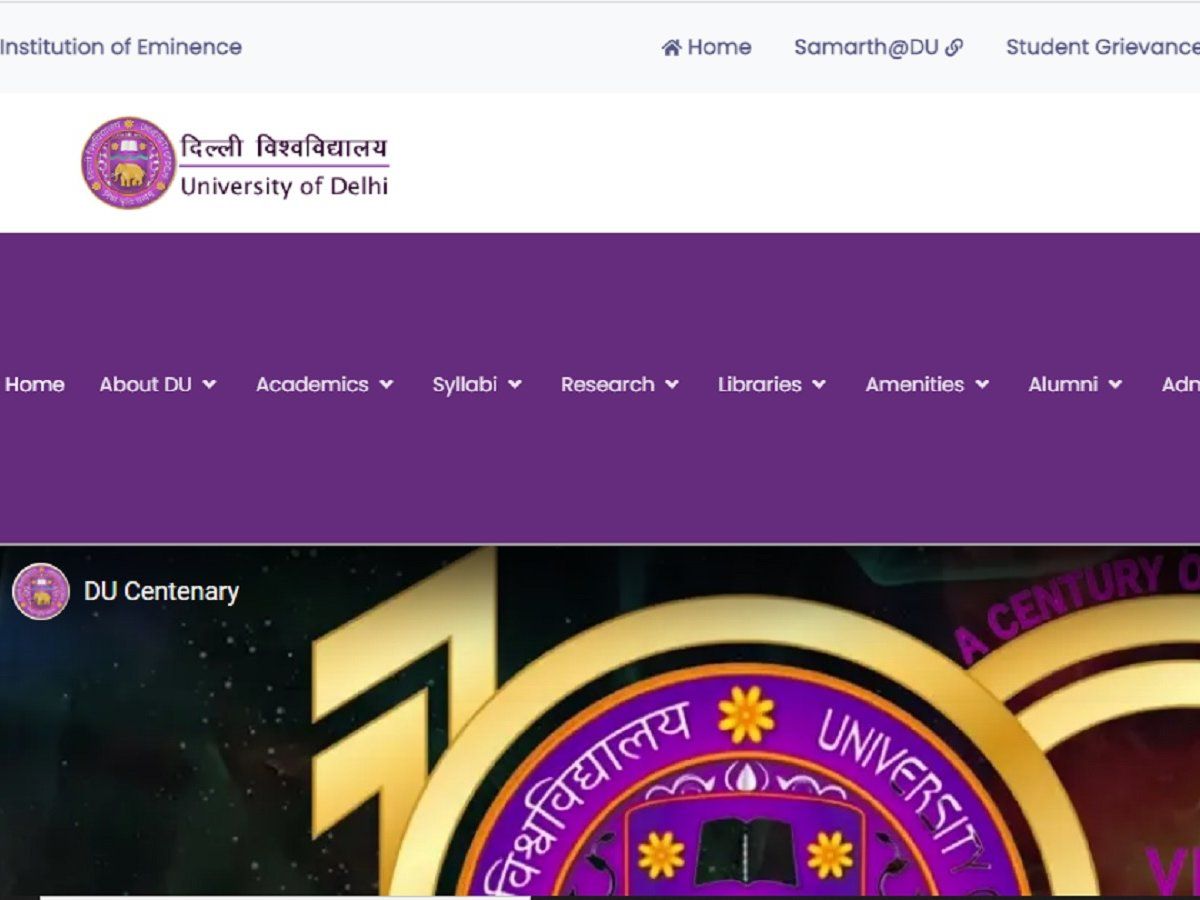Screen dimensions: 1200x900
Task: Expand the Academics dropdown menu
Action: tap(323, 384)
